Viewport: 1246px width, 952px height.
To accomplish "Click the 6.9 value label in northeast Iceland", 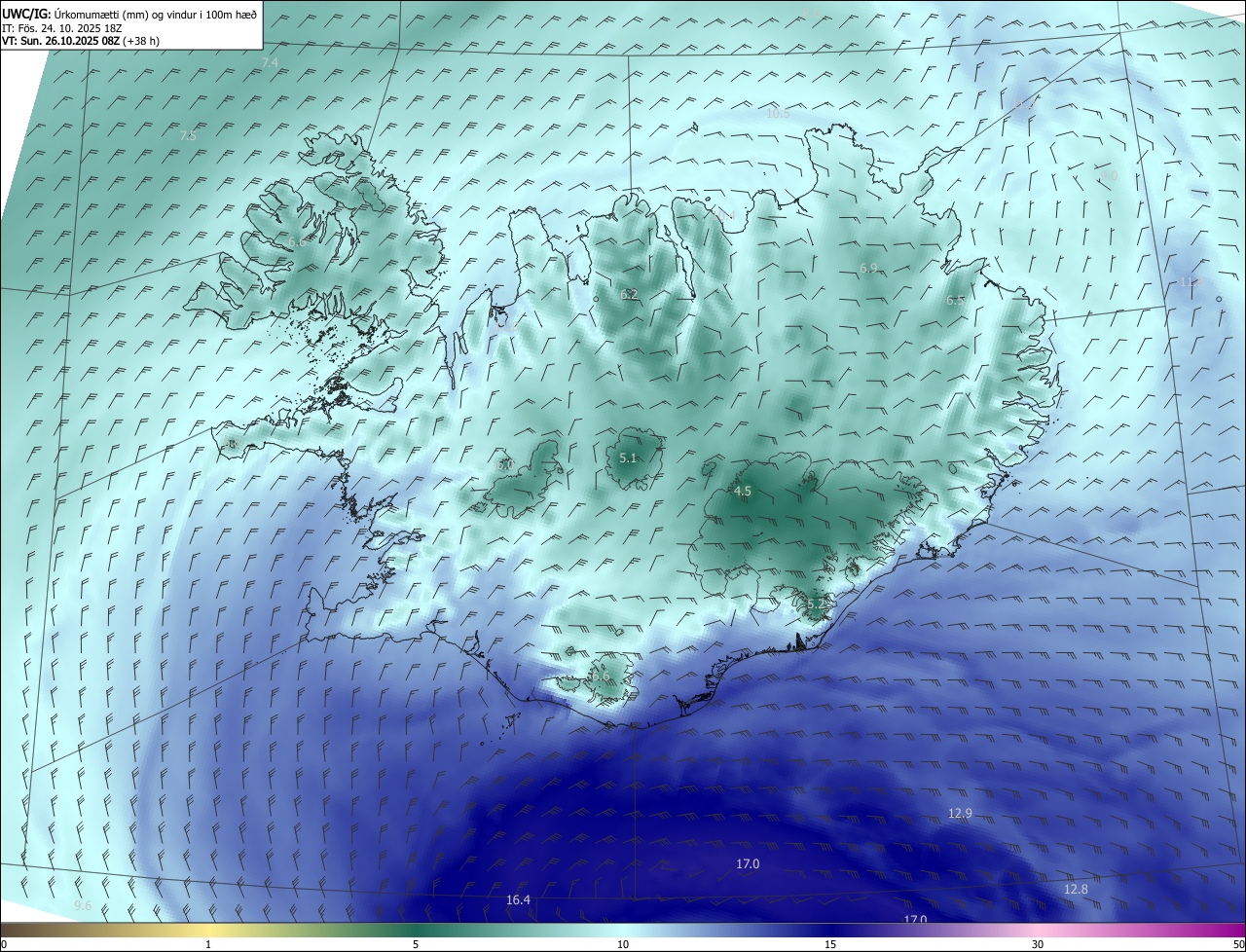I will point(868,268).
